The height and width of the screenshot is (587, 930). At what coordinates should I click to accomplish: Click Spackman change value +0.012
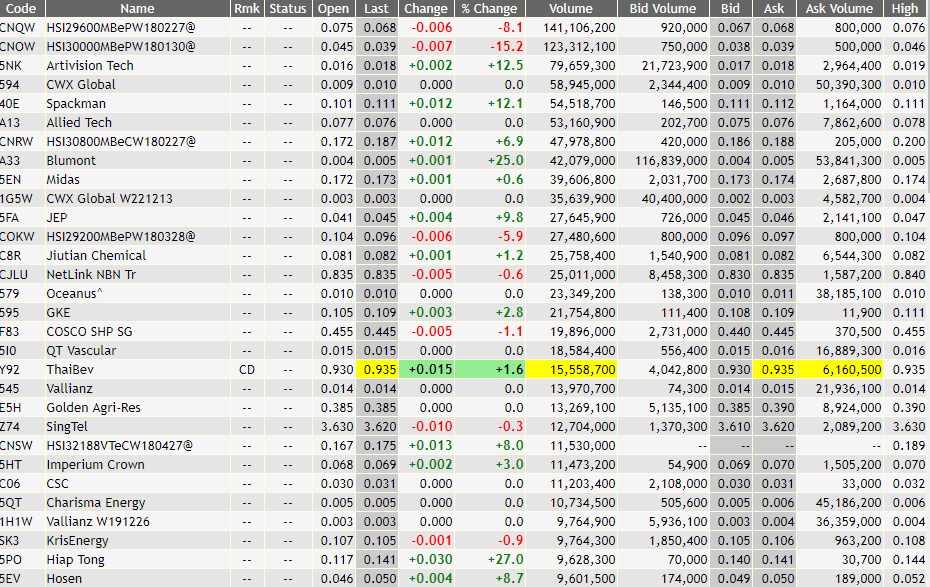(431, 103)
